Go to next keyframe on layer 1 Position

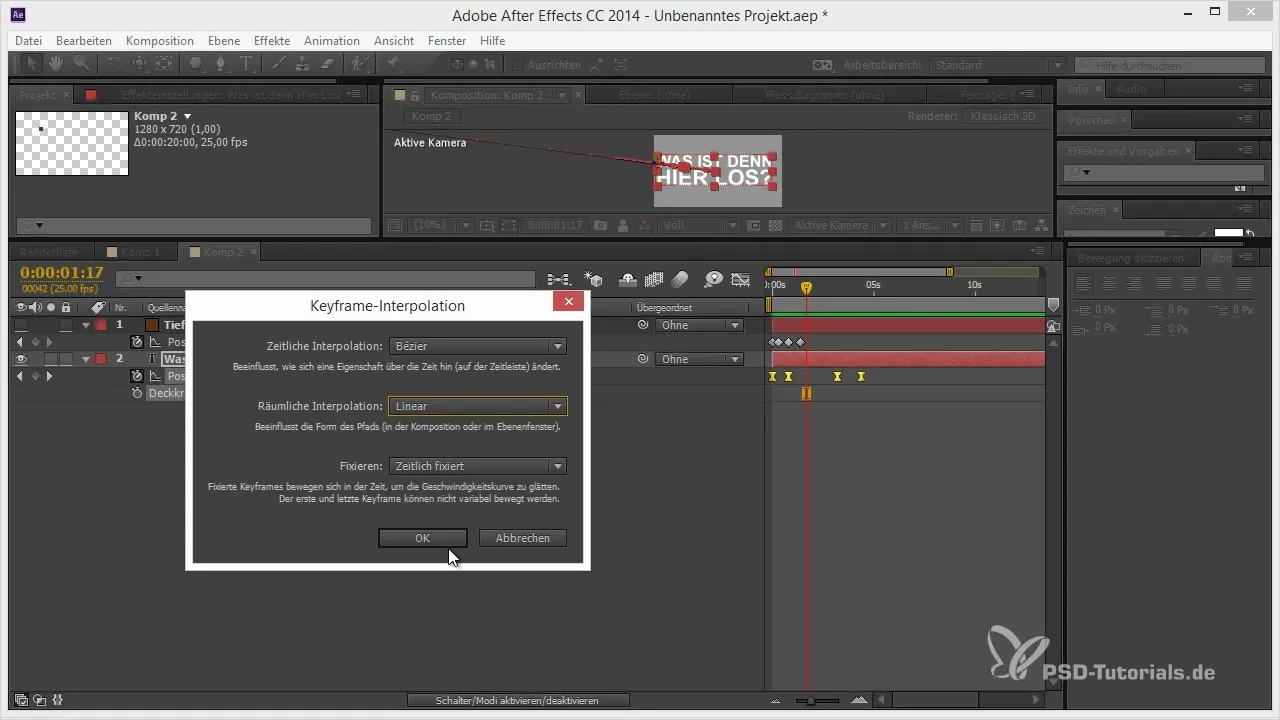pyautogui.click(x=48, y=342)
